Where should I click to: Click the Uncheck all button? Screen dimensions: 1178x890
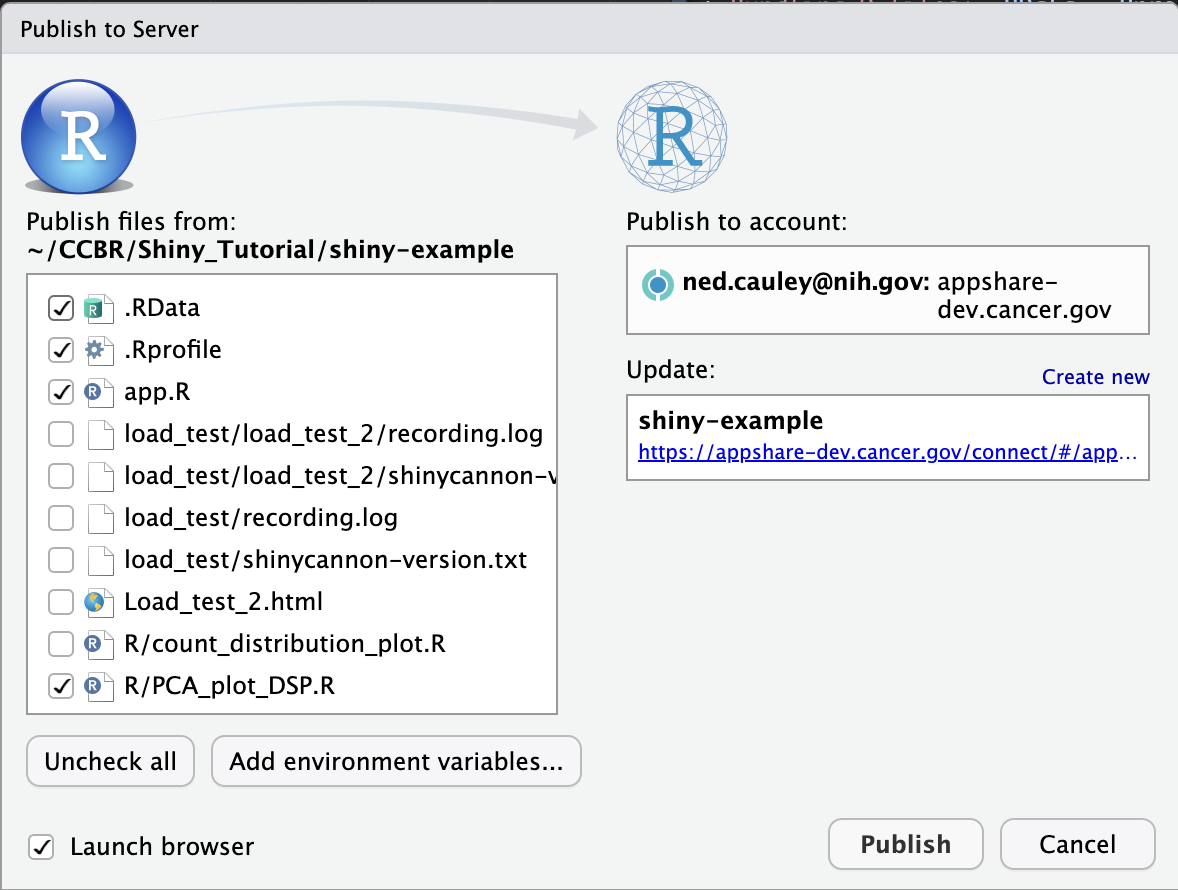point(110,762)
